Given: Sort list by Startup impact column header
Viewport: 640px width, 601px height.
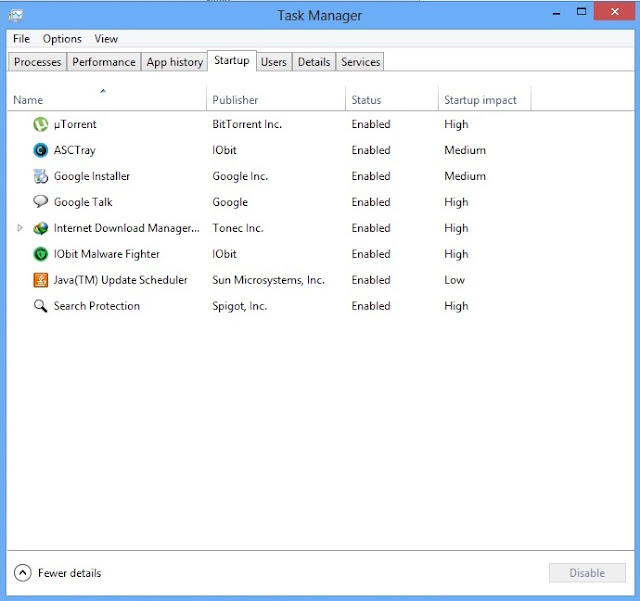Looking at the screenshot, I should (484, 98).
